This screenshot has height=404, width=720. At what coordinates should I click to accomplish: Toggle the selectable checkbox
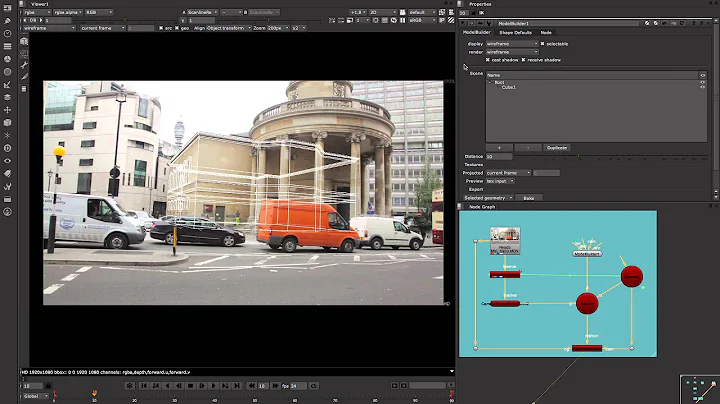(542, 44)
